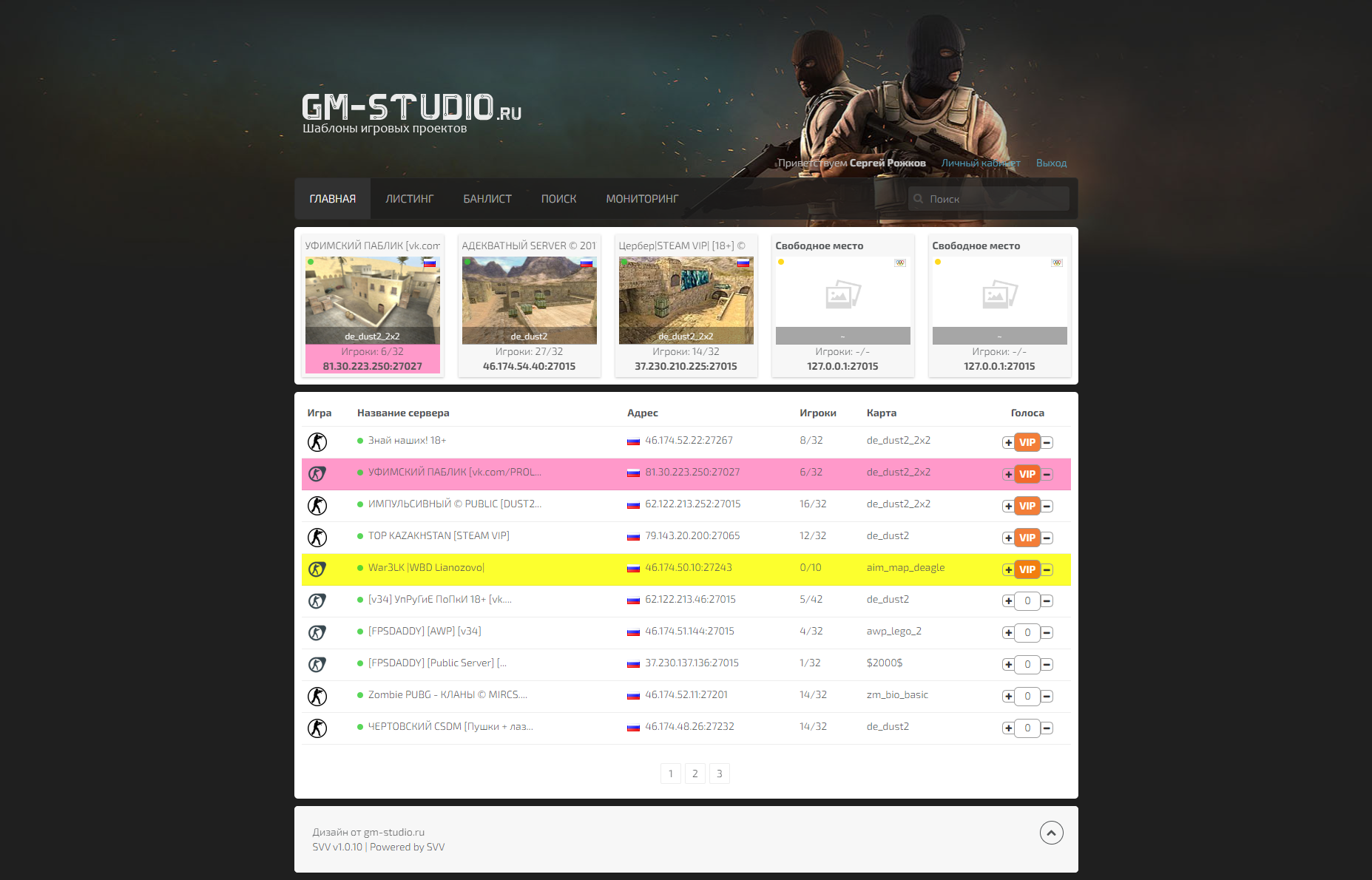Open ИМПУЛЬСИВНЫЙ © PUBLIC server name link
This screenshot has height=880, width=1372.
tap(454, 504)
